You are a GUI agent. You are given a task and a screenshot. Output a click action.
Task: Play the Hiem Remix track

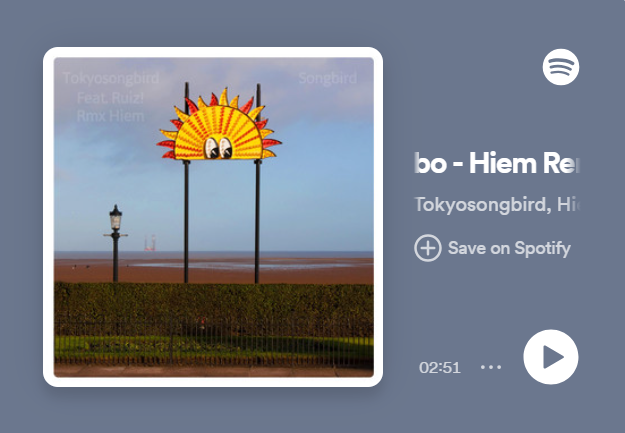551,357
